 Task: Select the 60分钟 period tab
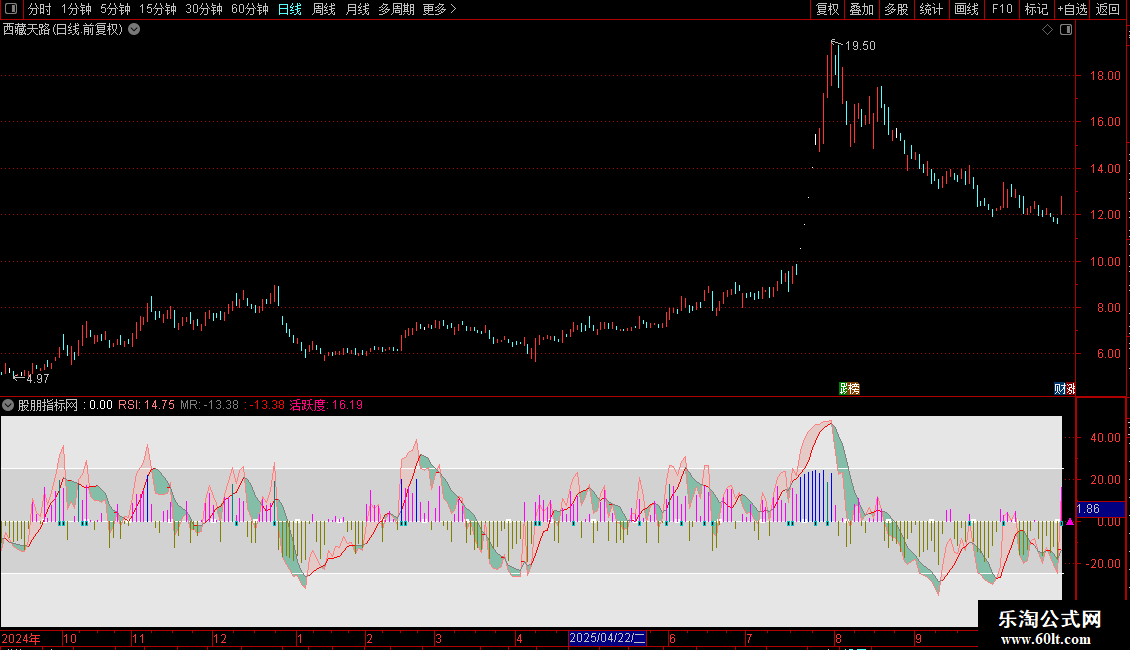[250, 9]
